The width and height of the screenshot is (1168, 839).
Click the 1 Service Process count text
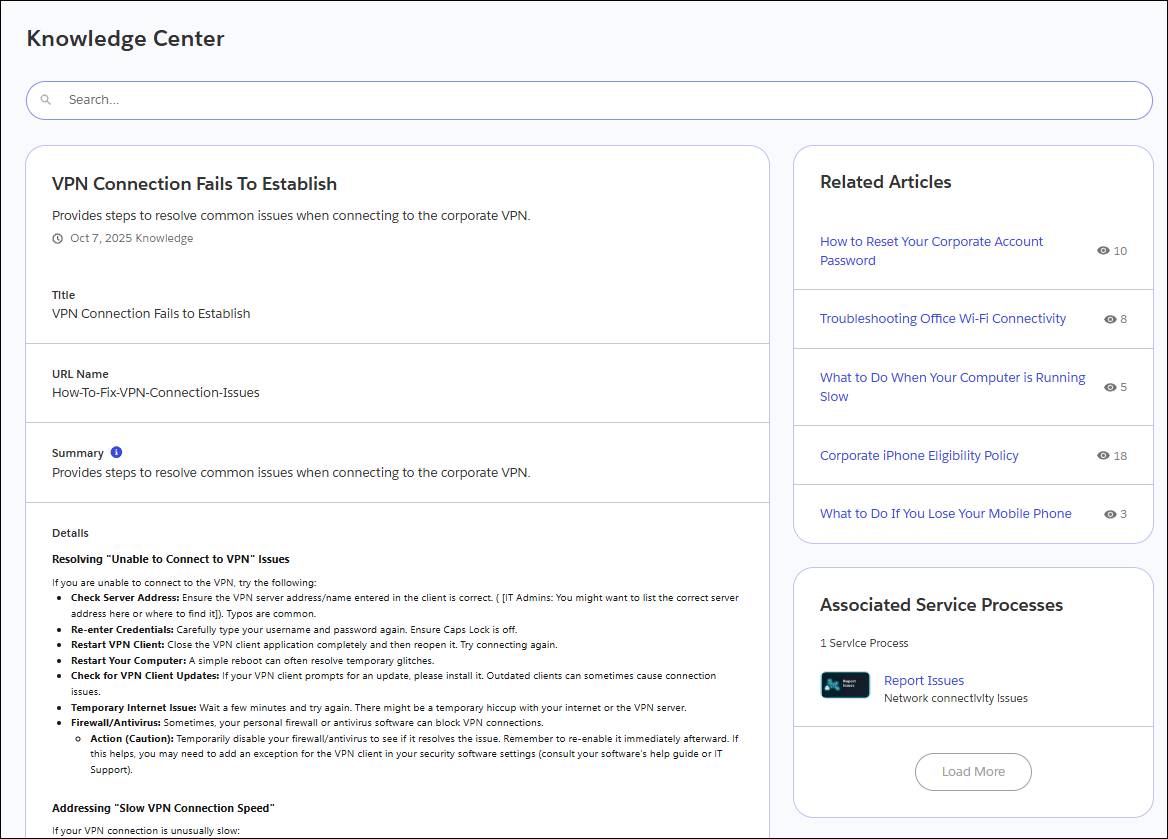tap(864, 643)
